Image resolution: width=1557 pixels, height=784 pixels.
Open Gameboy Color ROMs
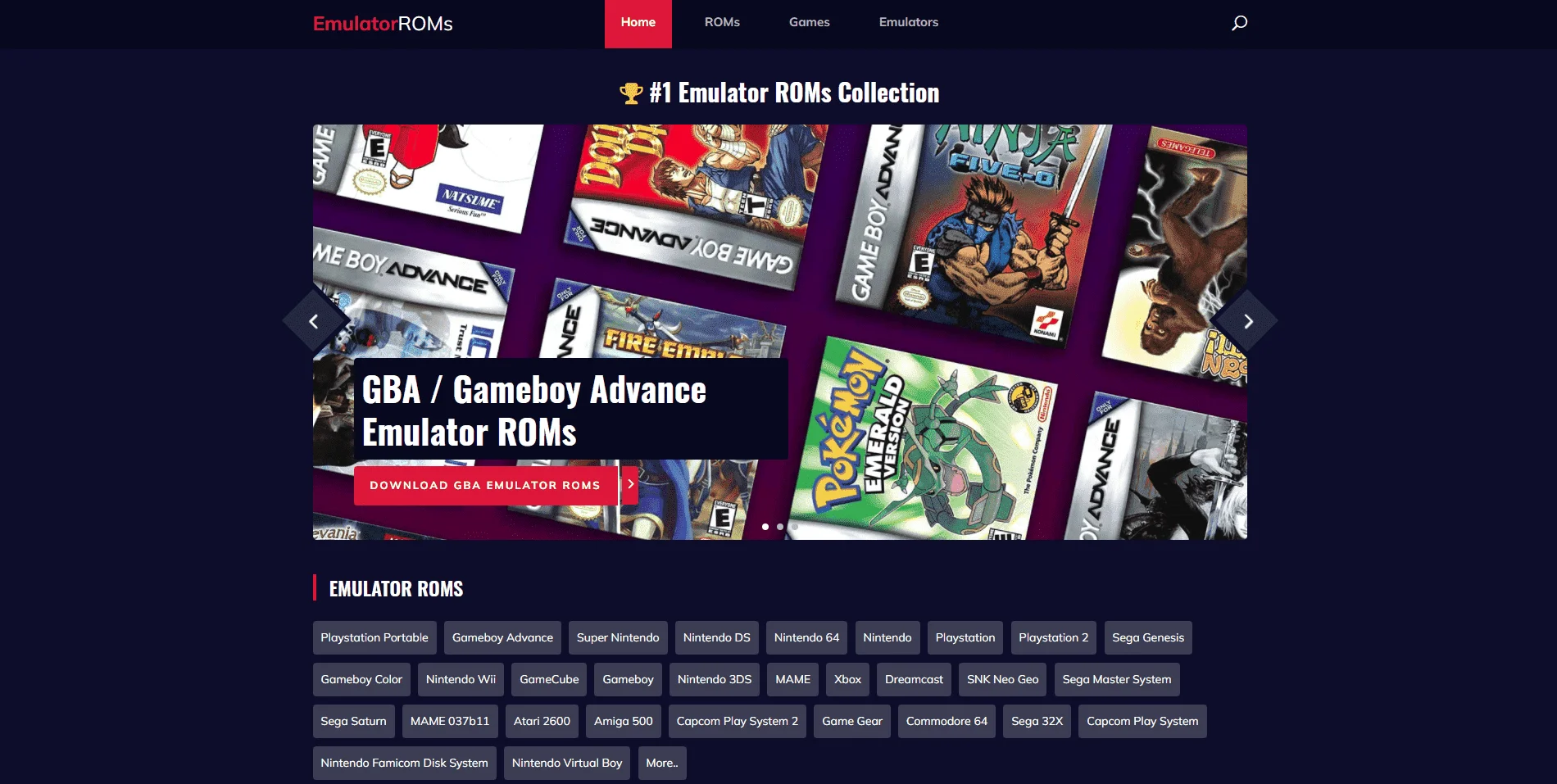(x=361, y=679)
